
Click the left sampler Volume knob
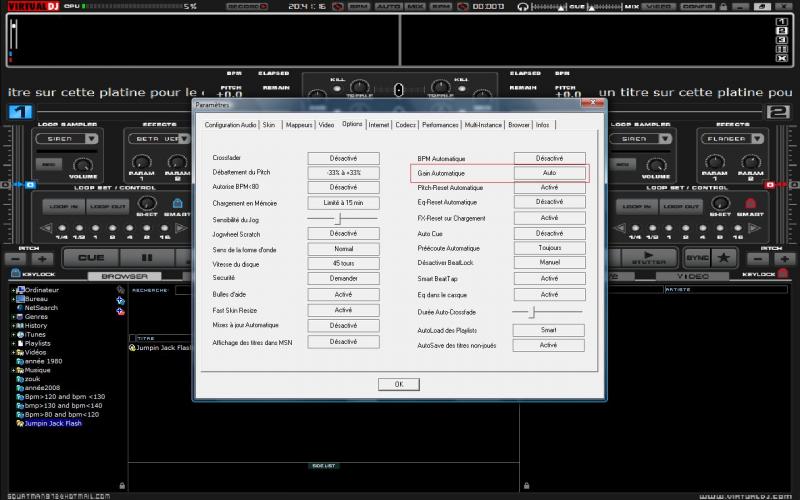[83, 165]
